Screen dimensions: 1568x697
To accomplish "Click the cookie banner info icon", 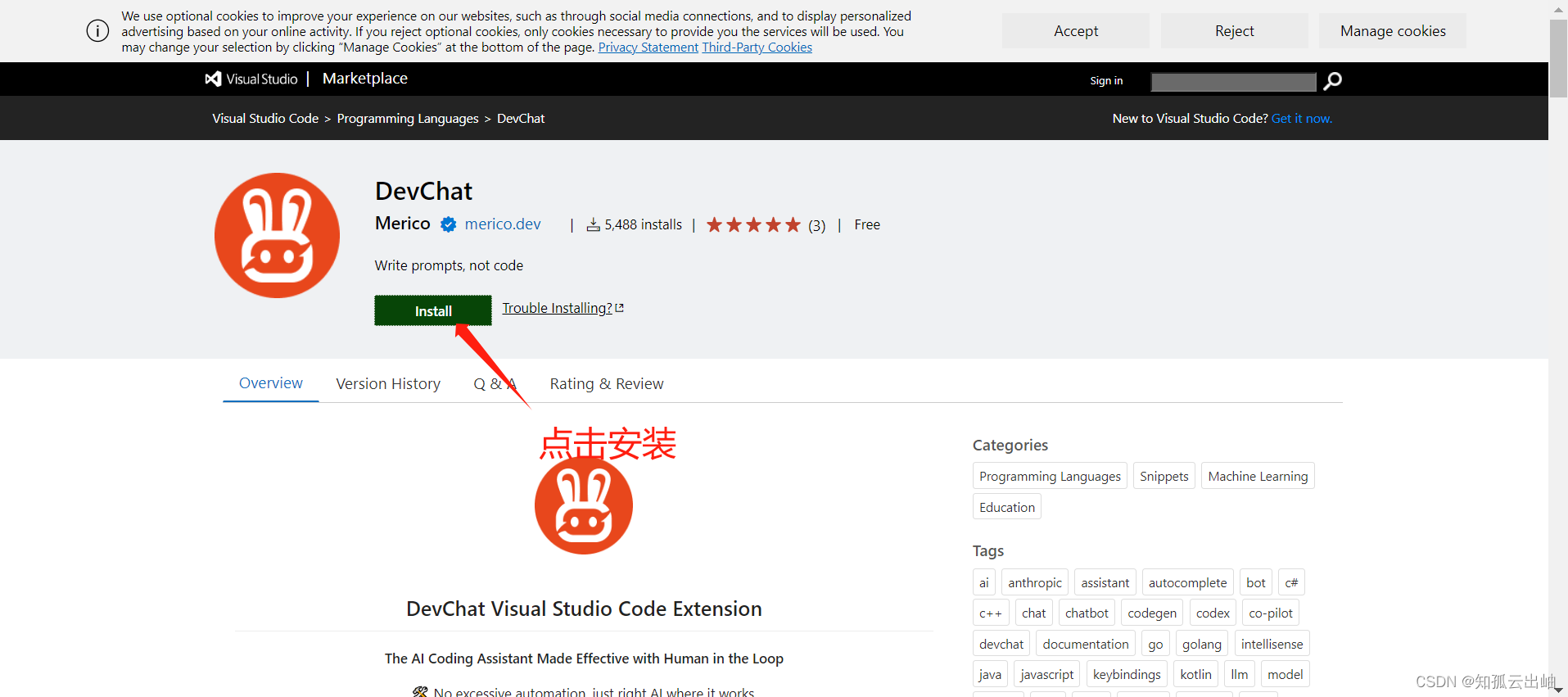I will [x=97, y=31].
